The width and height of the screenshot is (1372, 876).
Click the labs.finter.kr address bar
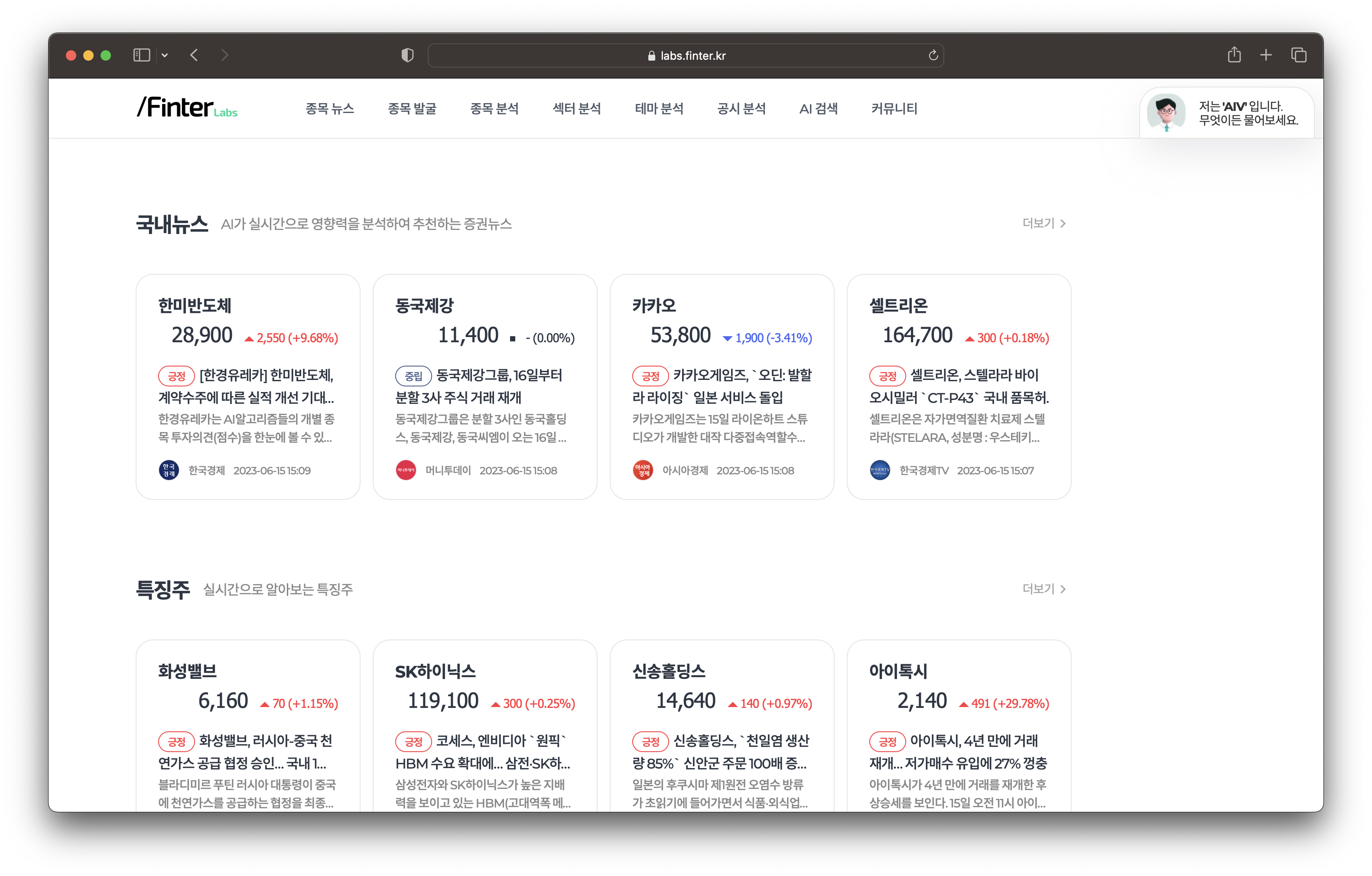click(686, 55)
